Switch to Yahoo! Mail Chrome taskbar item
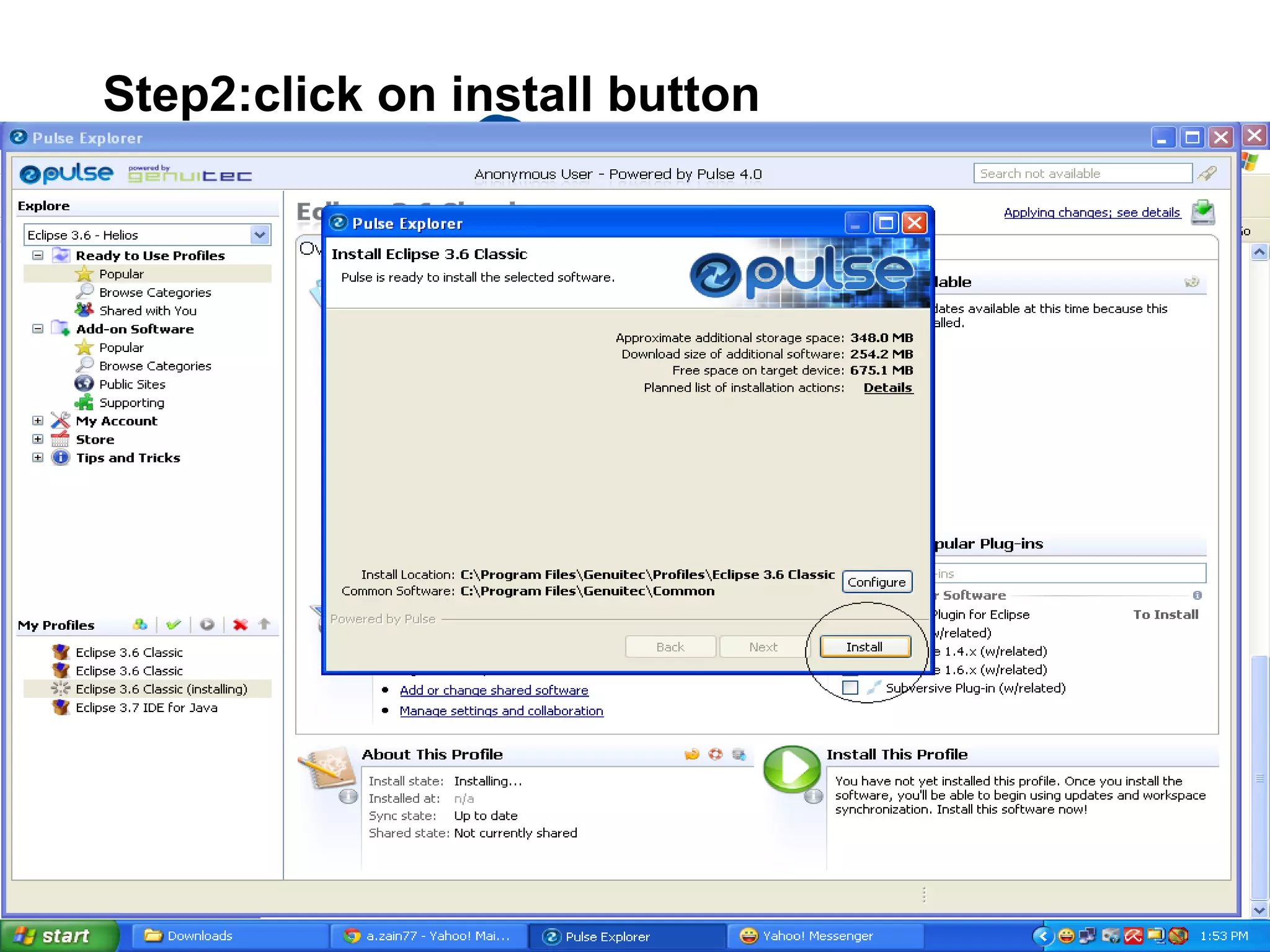 [x=429, y=935]
